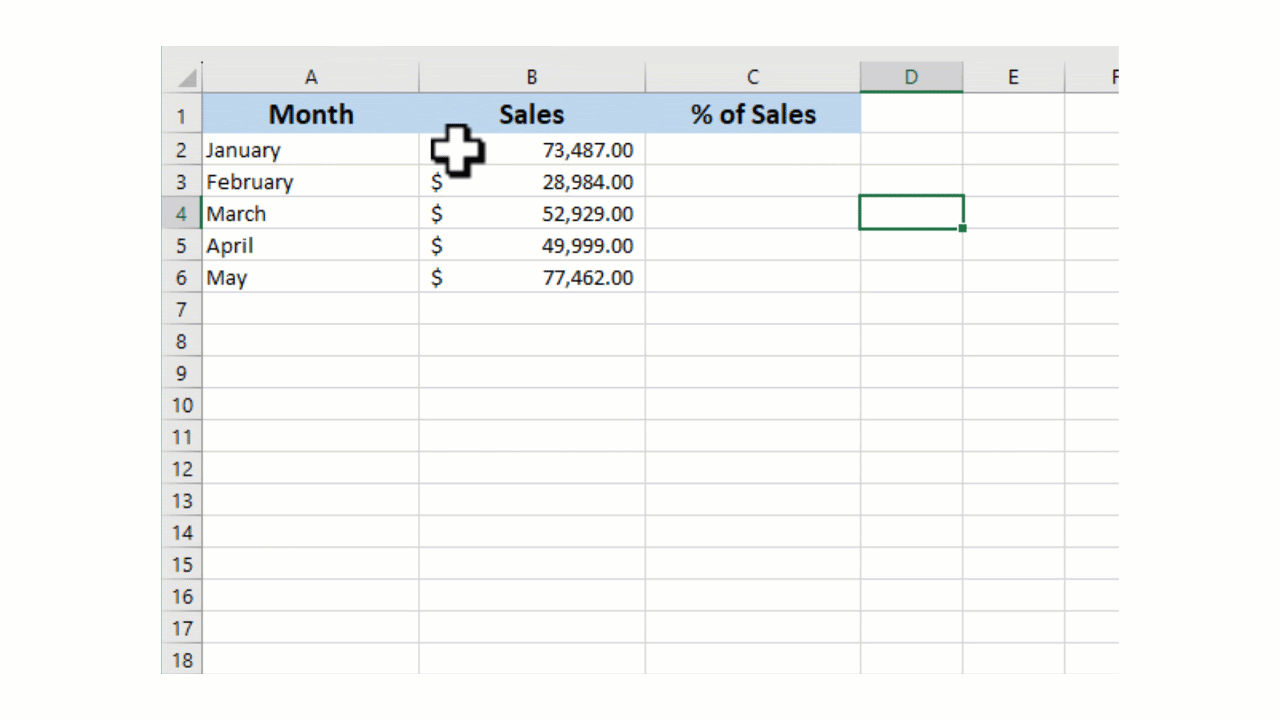1280x720 pixels.
Task: Select row 2 header
Action: tap(181, 150)
